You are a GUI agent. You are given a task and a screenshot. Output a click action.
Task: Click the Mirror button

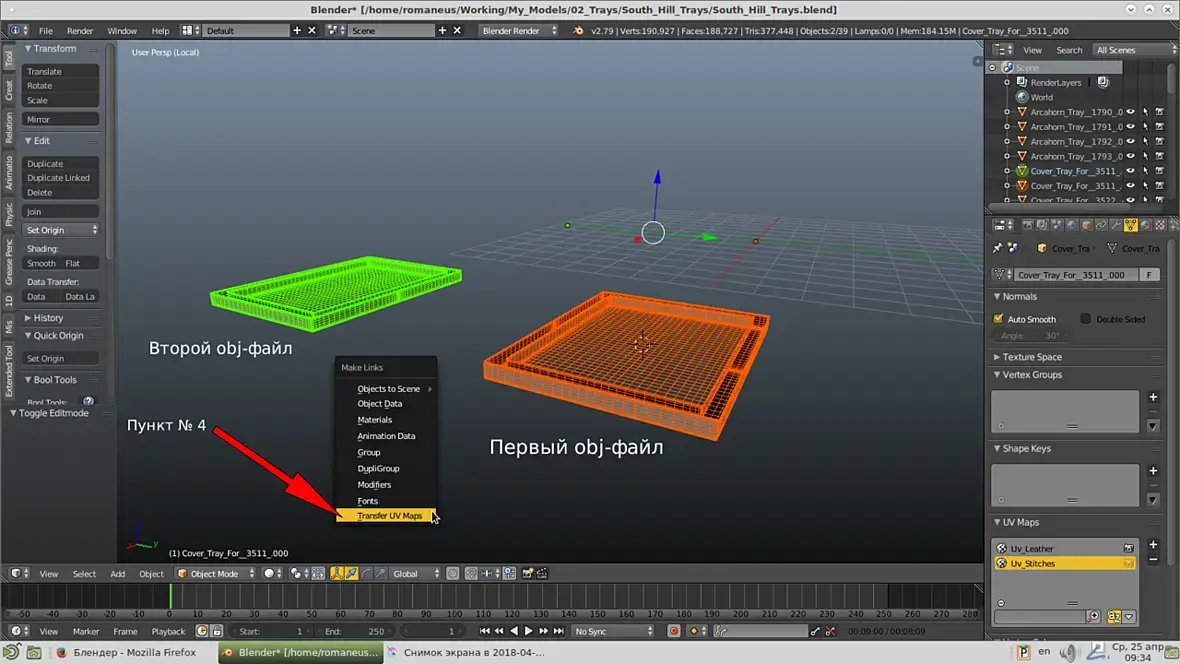[61, 119]
